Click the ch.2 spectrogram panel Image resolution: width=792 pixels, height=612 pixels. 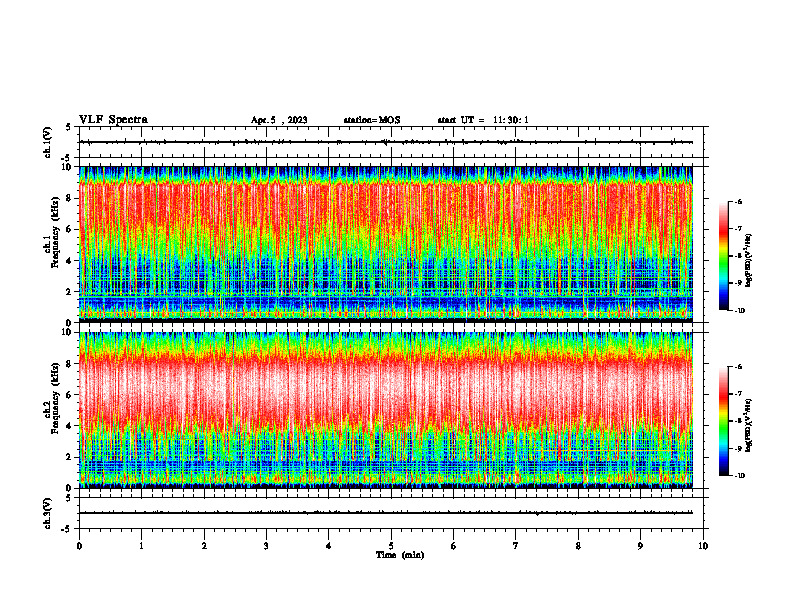[x=386, y=410]
